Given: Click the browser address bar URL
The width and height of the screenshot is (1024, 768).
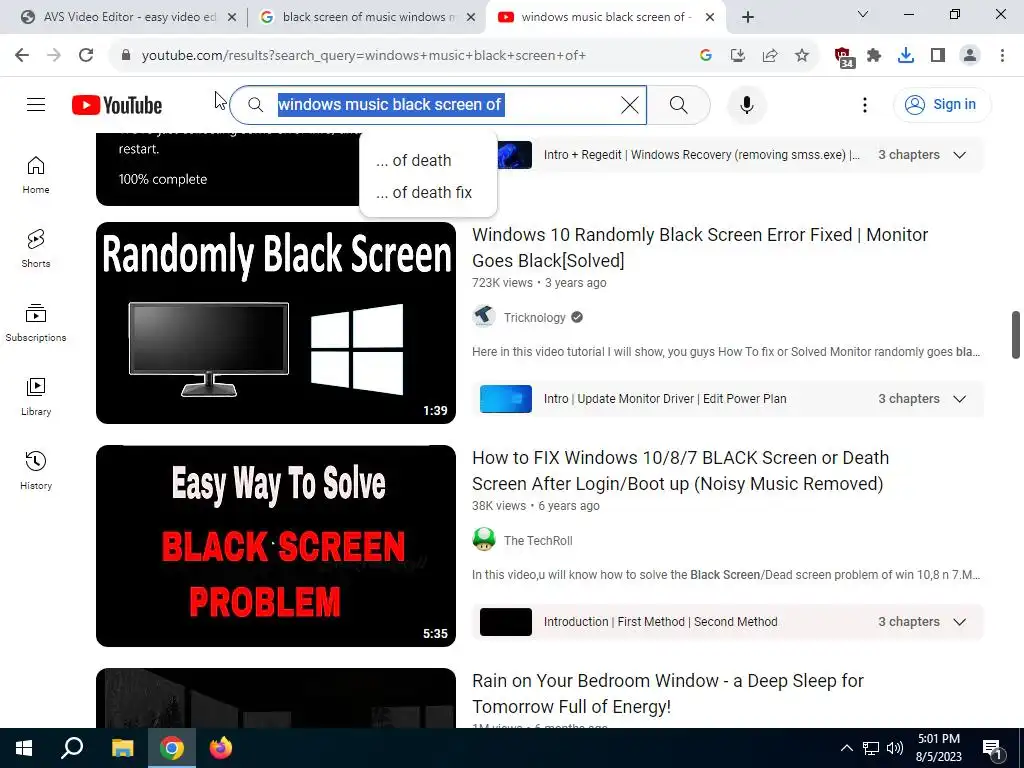Looking at the screenshot, I should pos(364,56).
